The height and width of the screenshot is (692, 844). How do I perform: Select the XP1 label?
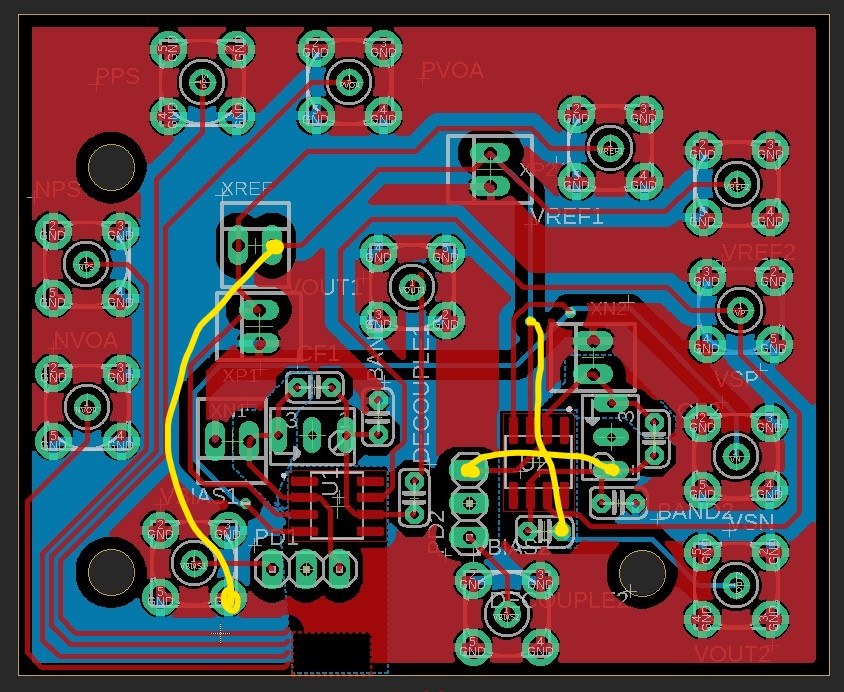241,375
